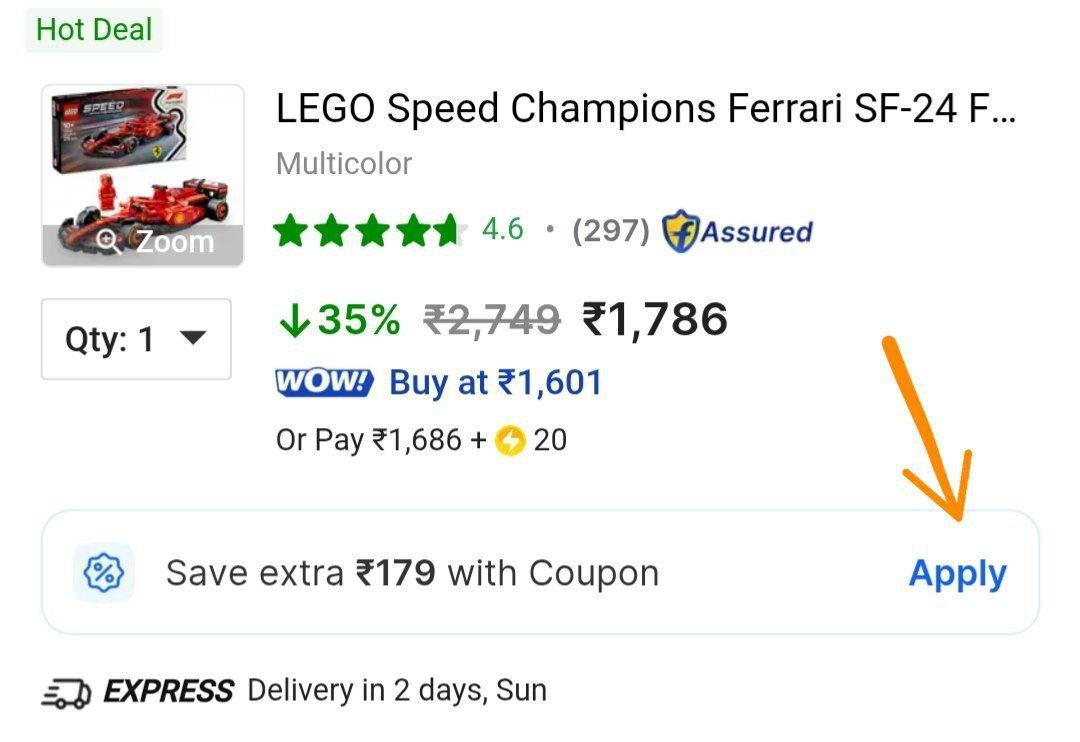Click the Flipkart Assured badge
This screenshot has width=1080, height=742.
(737, 231)
